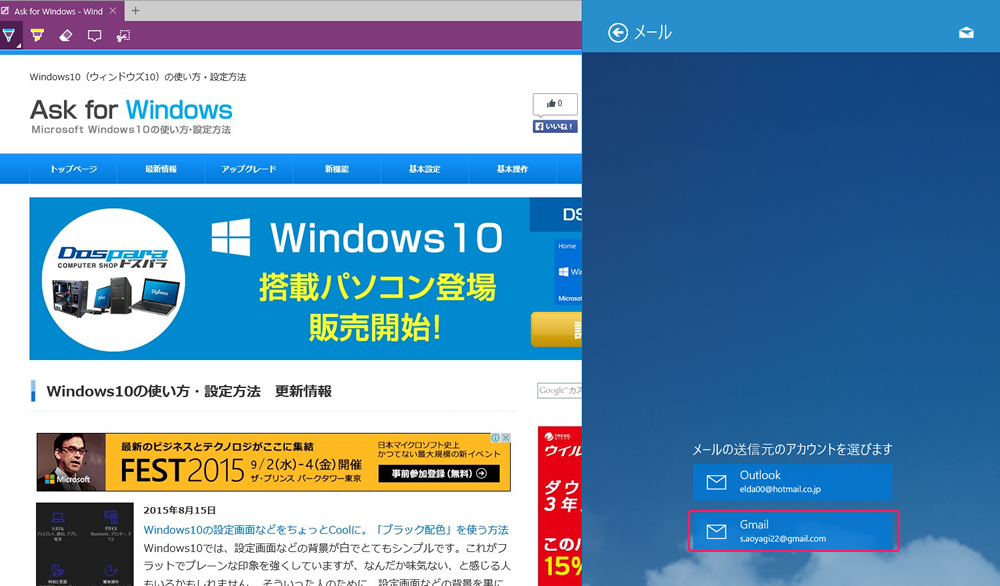The width and height of the screenshot is (1000, 586).
Task: Open a new browser tab
Action: pyautogui.click(x=135, y=11)
